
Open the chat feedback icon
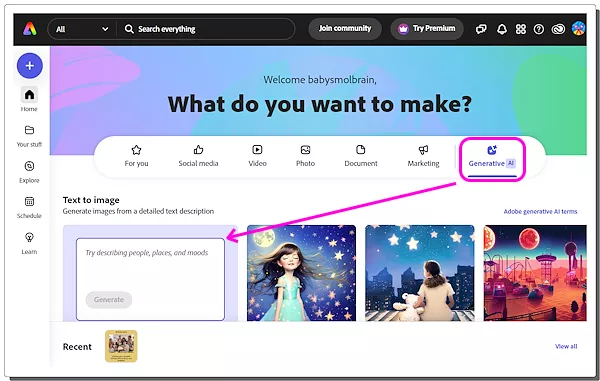pos(481,29)
